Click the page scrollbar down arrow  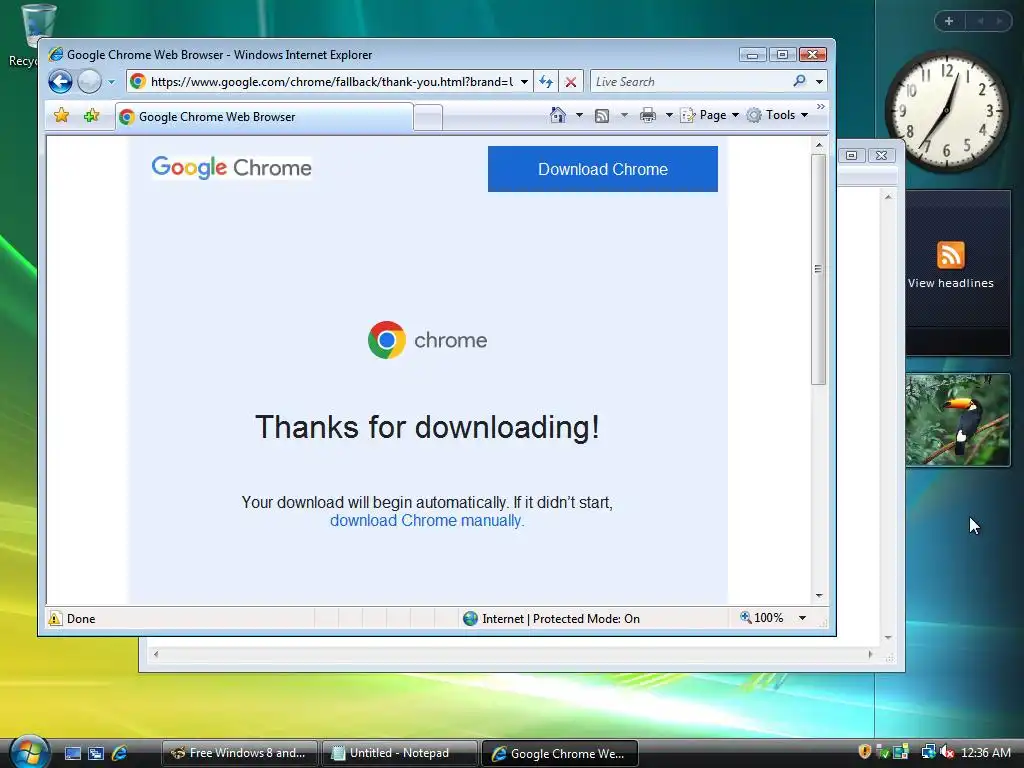point(818,596)
